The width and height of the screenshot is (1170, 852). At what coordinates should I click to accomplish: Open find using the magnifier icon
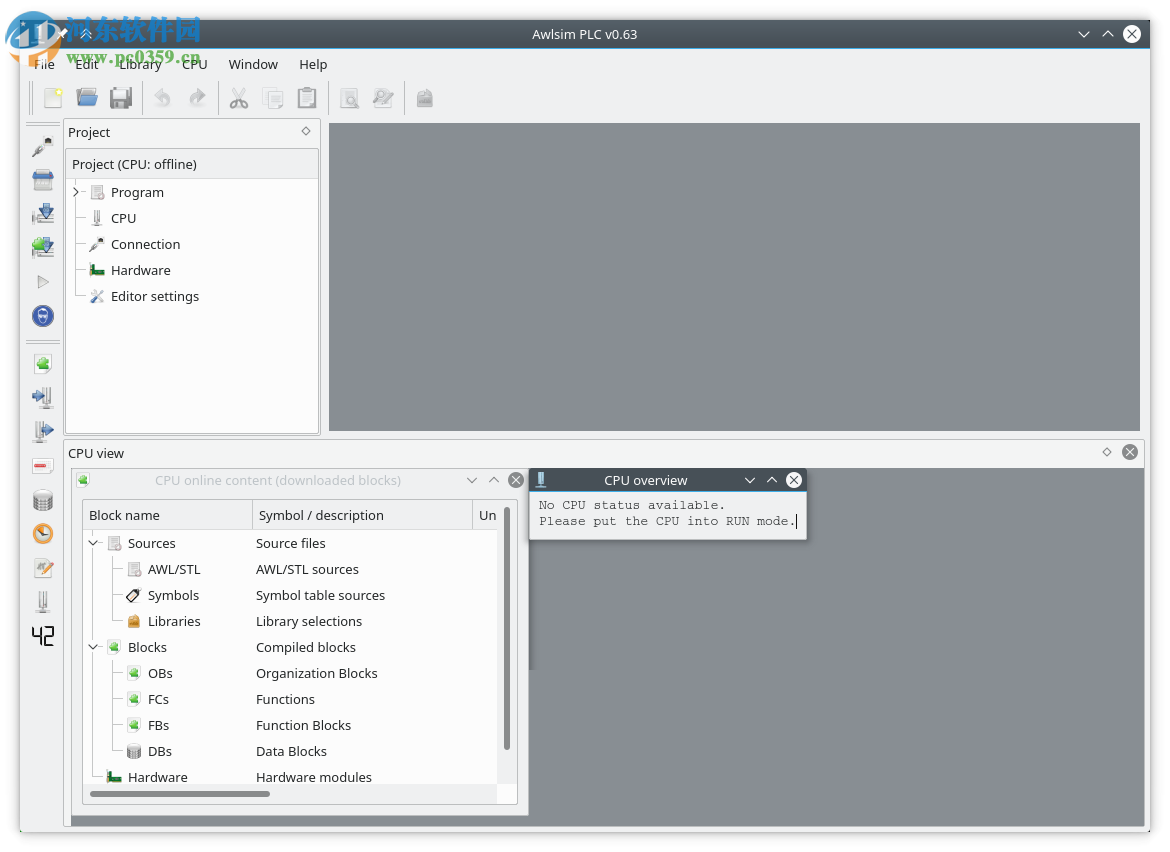click(x=349, y=97)
